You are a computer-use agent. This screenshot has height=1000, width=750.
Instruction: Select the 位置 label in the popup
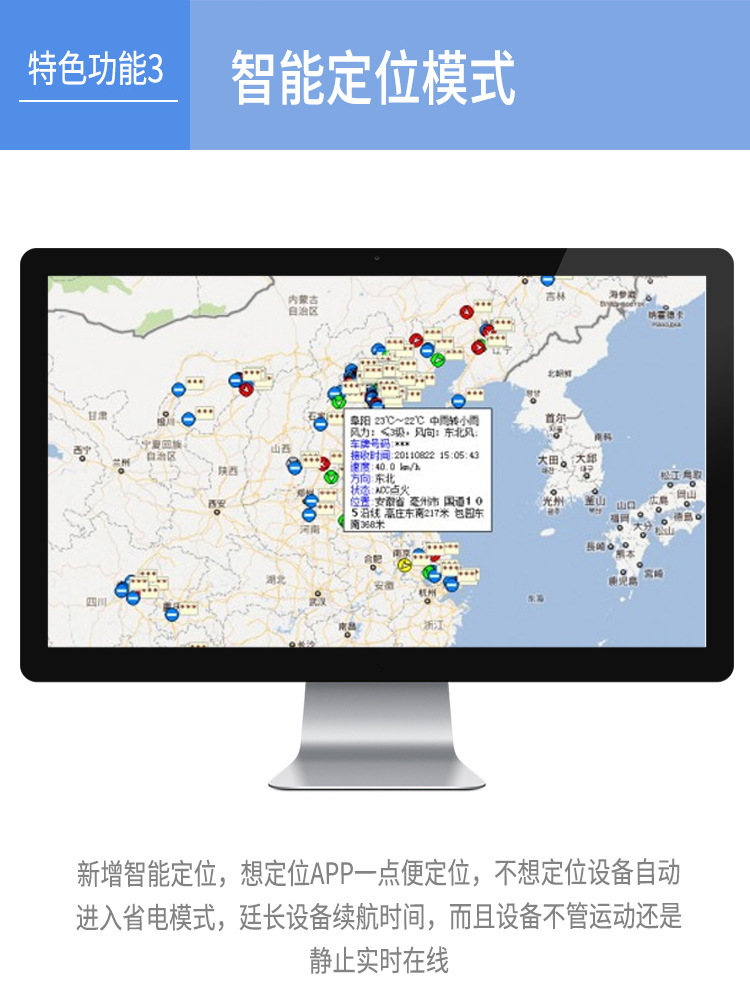click(360, 501)
